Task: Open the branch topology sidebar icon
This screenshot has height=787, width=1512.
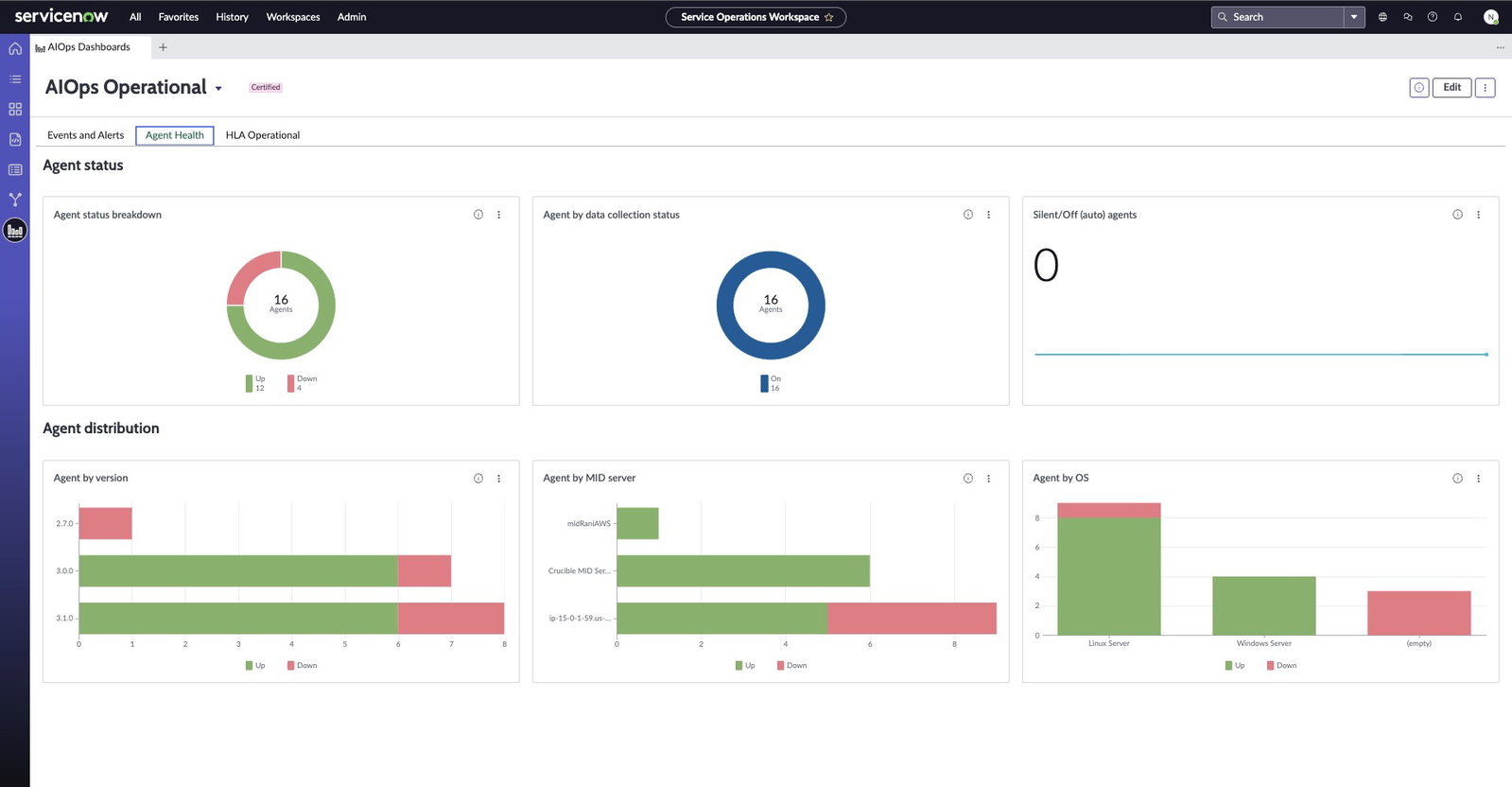Action: point(15,200)
